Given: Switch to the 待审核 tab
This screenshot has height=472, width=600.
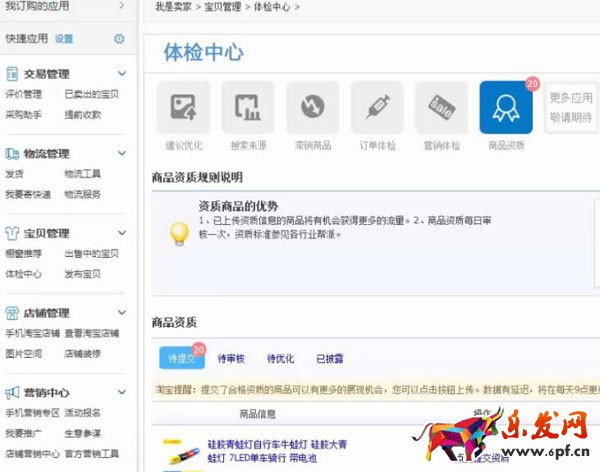Looking at the screenshot, I should tap(232, 358).
